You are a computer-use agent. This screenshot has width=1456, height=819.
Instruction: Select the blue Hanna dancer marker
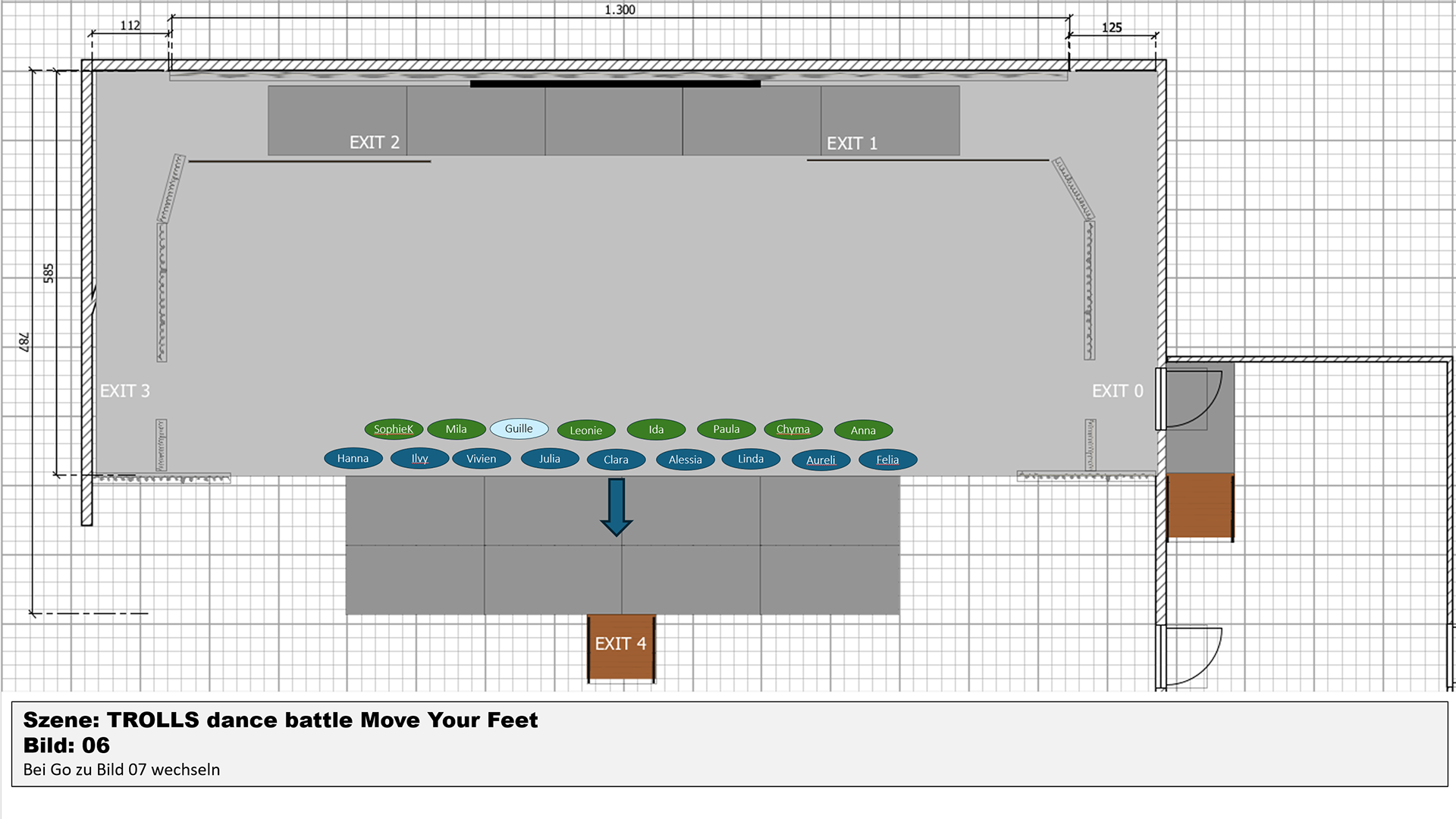pos(353,459)
